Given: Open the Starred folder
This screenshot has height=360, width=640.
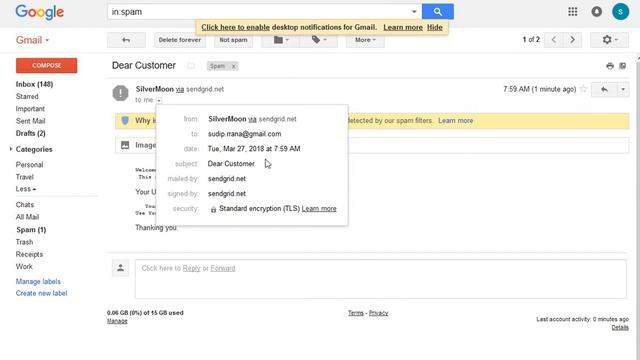Looking at the screenshot, I should [x=27, y=96].
